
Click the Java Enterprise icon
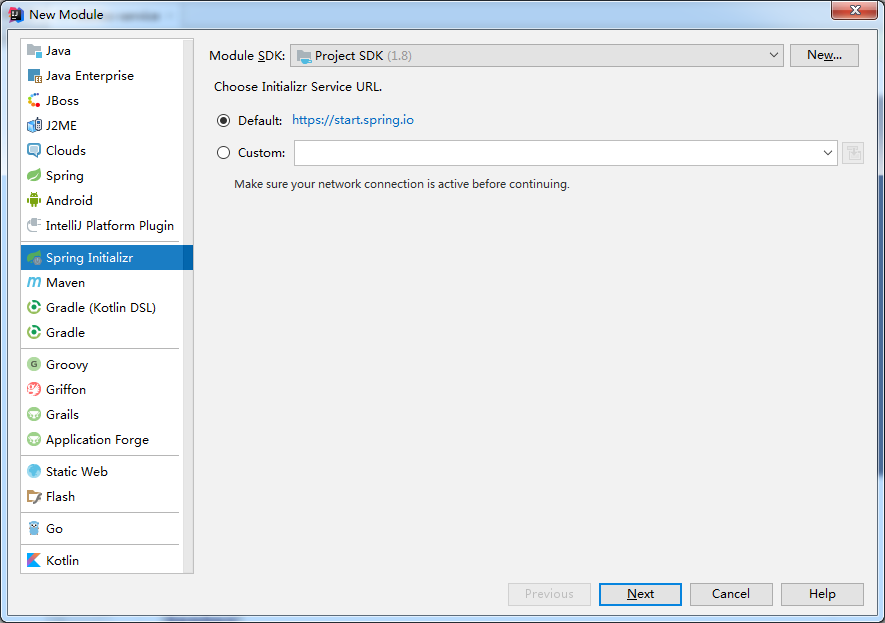pos(34,76)
